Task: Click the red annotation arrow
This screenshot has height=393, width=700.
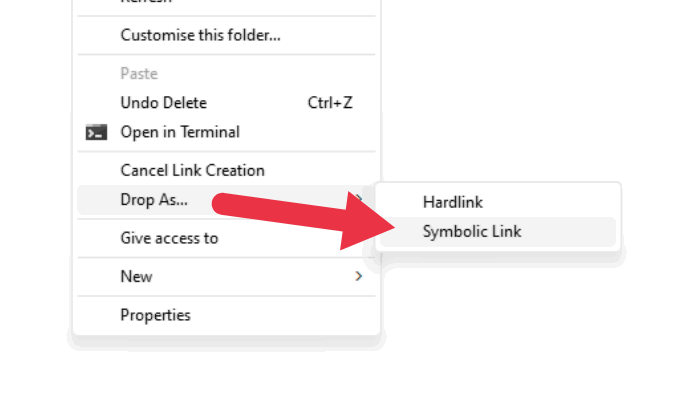Action: (x=304, y=221)
